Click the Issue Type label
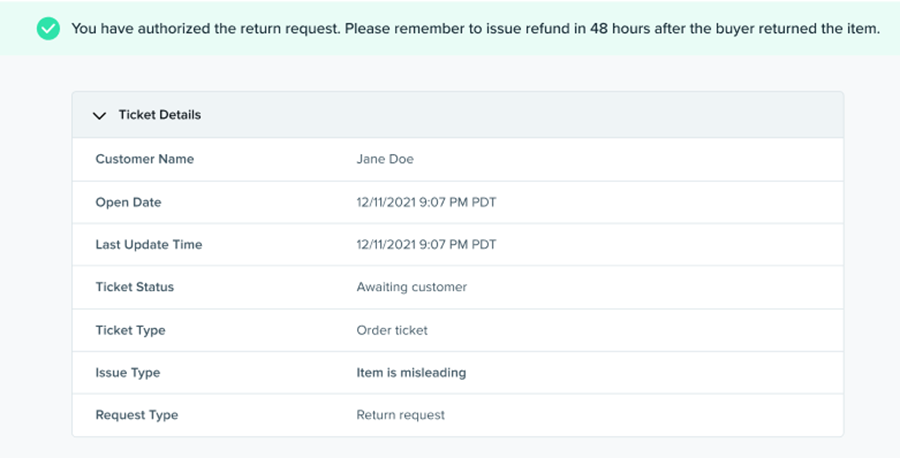The height and width of the screenshot is (458, 900). pyautogui.click(x=127, y=373)
